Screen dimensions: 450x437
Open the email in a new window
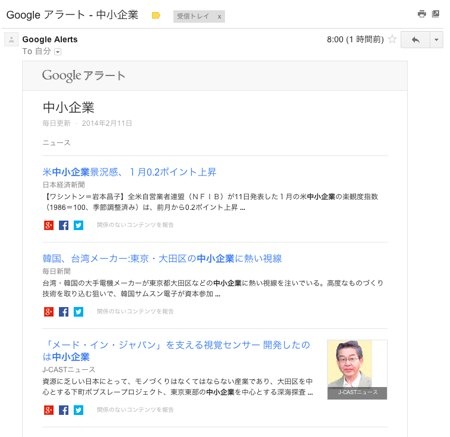coord(436,14)
